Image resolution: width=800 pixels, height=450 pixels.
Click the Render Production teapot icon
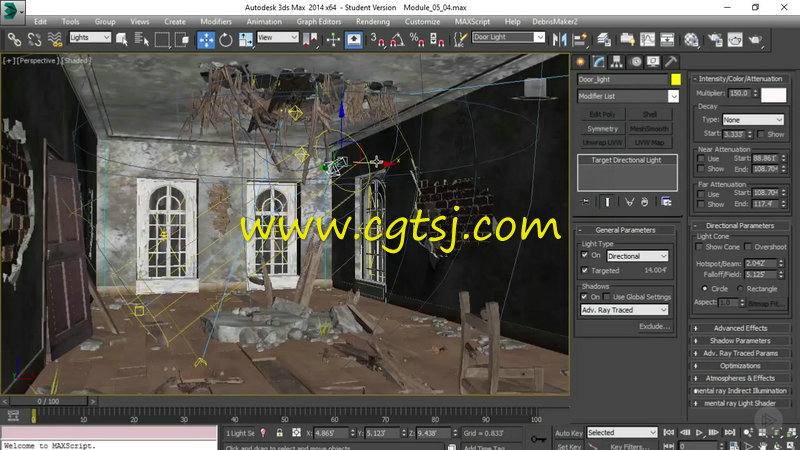(x=755, y=39)
